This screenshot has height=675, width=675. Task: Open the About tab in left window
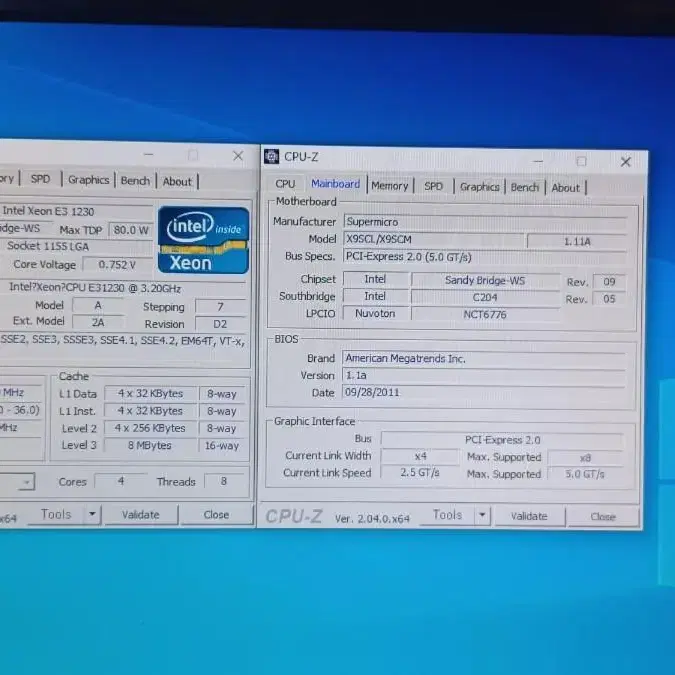coord(177,181)
